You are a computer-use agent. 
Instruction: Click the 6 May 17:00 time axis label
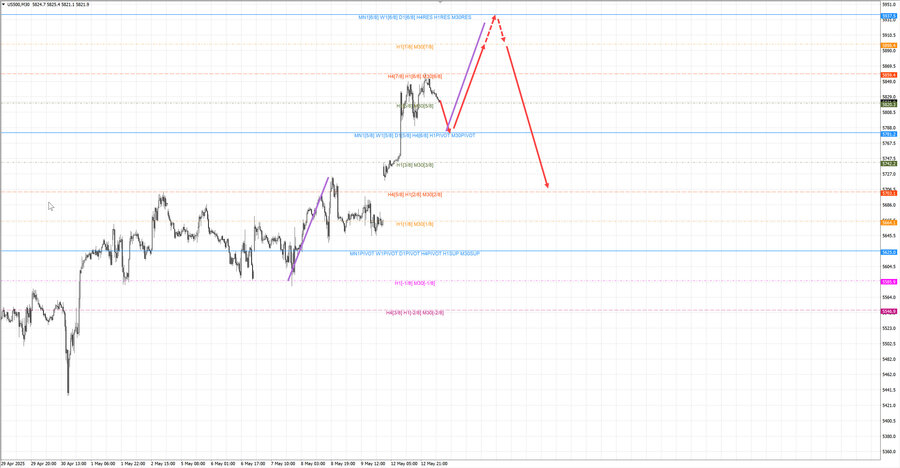tap(253, 463)
